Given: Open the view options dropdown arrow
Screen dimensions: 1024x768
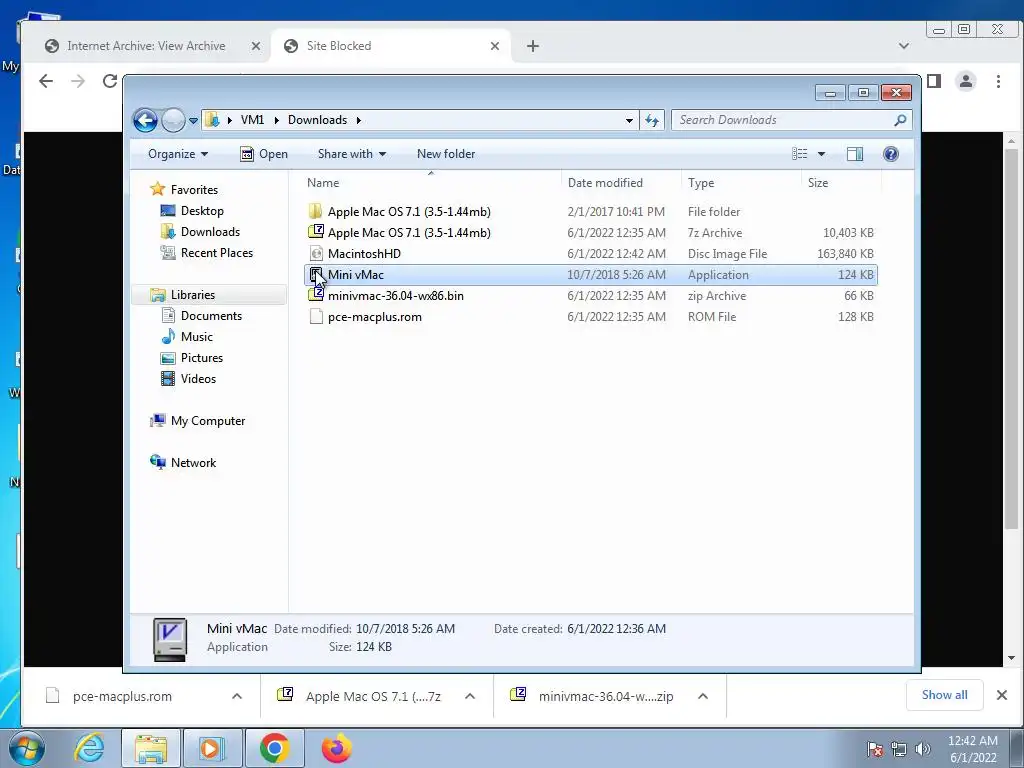Looking at the screenshot, I should (822, 154).
